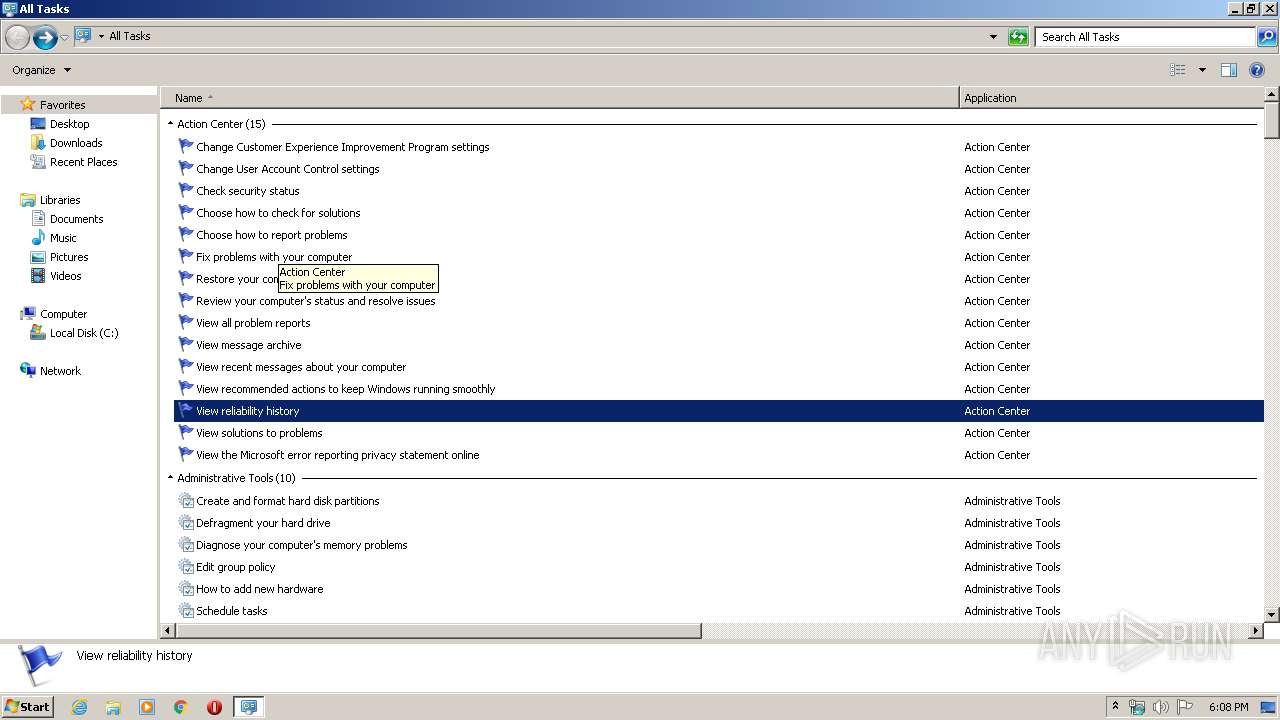The width and height of the screenshot is (1280, 720).
Task: Click icon for Defragment your hard drive
Action: coord(186,522)
